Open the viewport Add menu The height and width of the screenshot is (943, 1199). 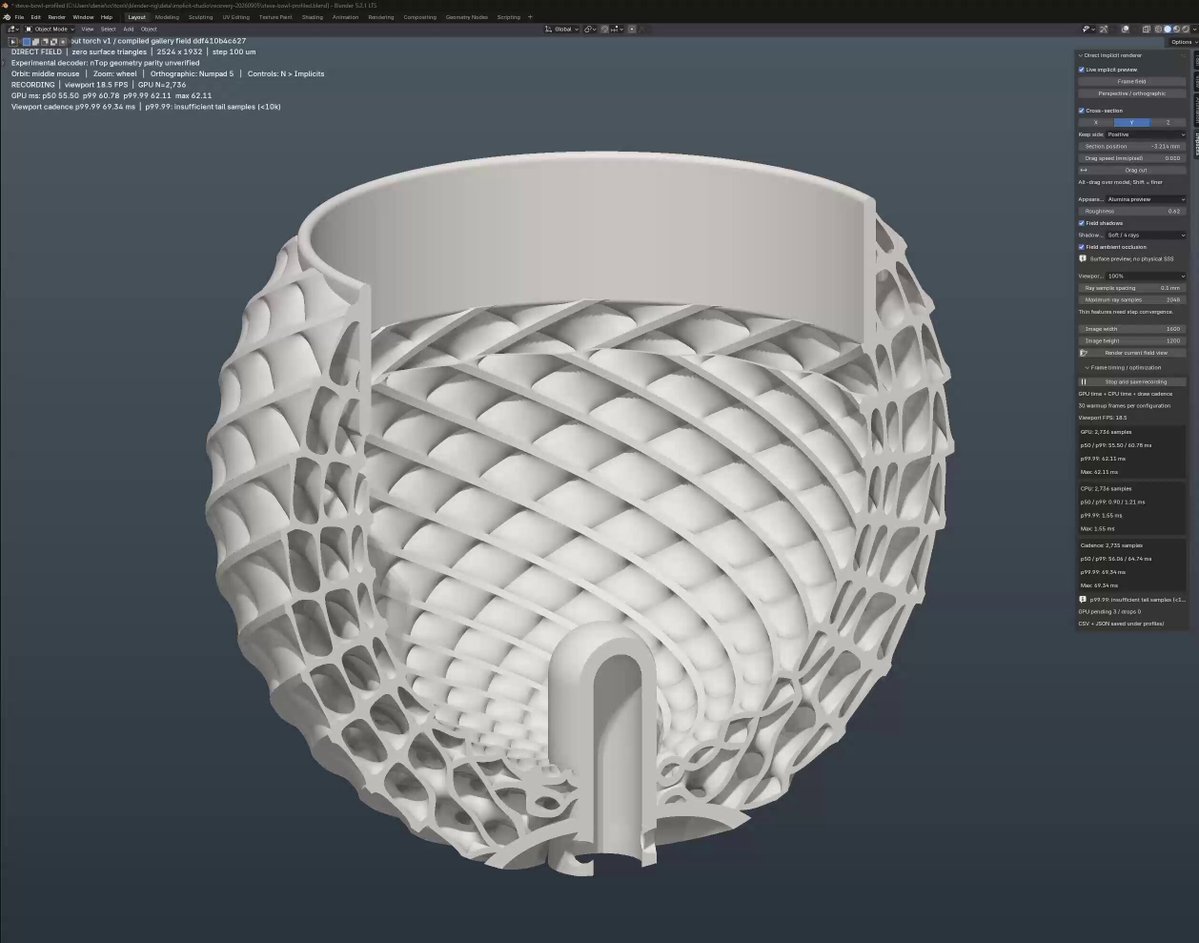[x=128, y=29]
